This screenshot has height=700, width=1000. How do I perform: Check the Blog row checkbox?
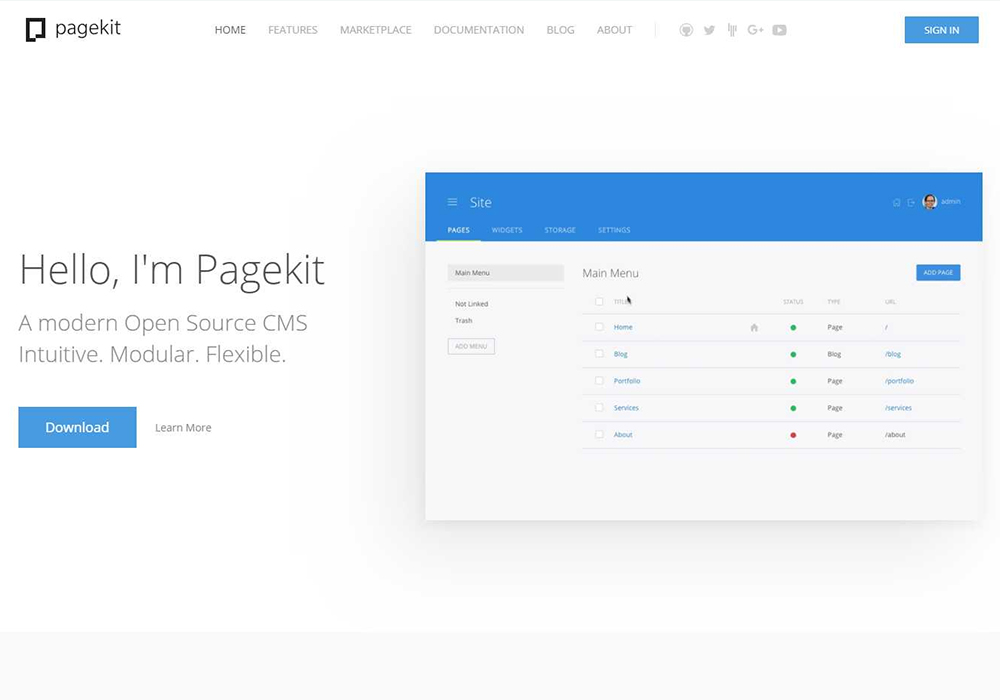(x=599, y=354)
